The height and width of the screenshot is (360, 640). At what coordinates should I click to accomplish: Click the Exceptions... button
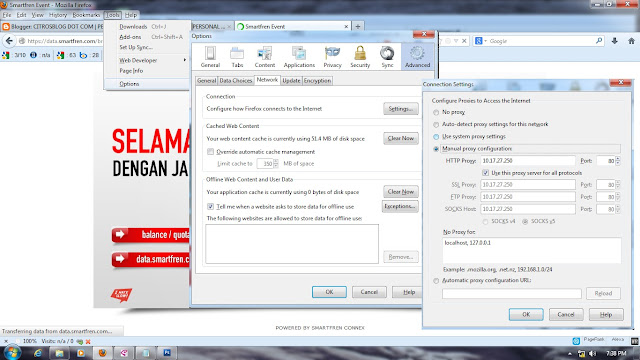(400, 207)
